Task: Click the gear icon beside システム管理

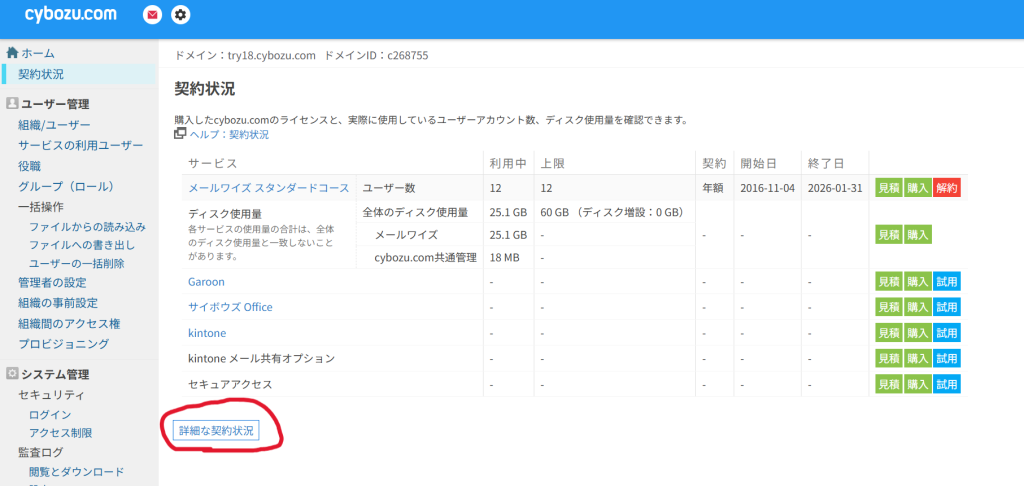Action: 11,375
